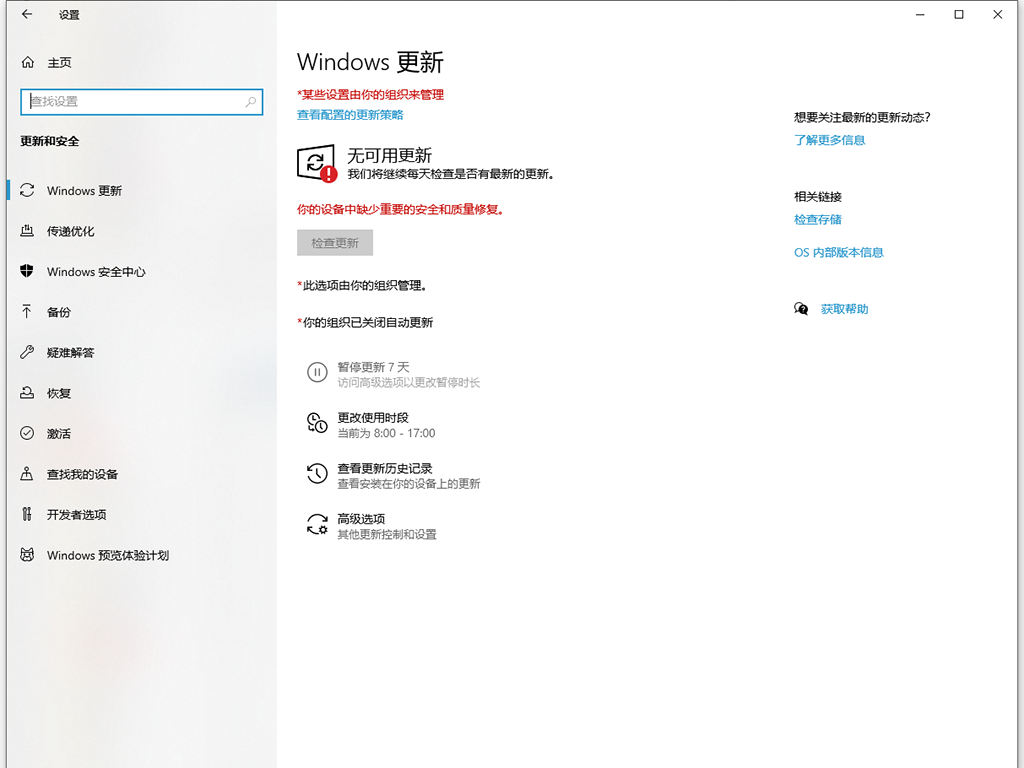Open the 检查存储 link
Viewport: 1024px width, 768px height.
pyautogui.click(x=818, y=219)
